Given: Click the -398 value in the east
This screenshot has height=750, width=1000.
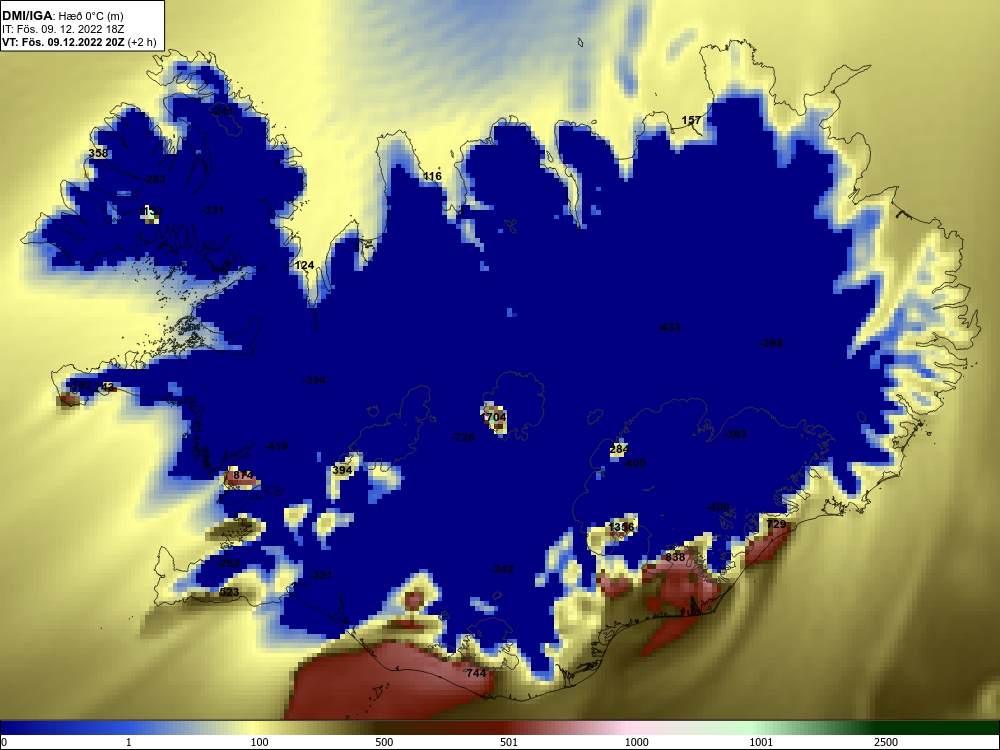Looking at the screenshot, I should [x=771, y=343].
